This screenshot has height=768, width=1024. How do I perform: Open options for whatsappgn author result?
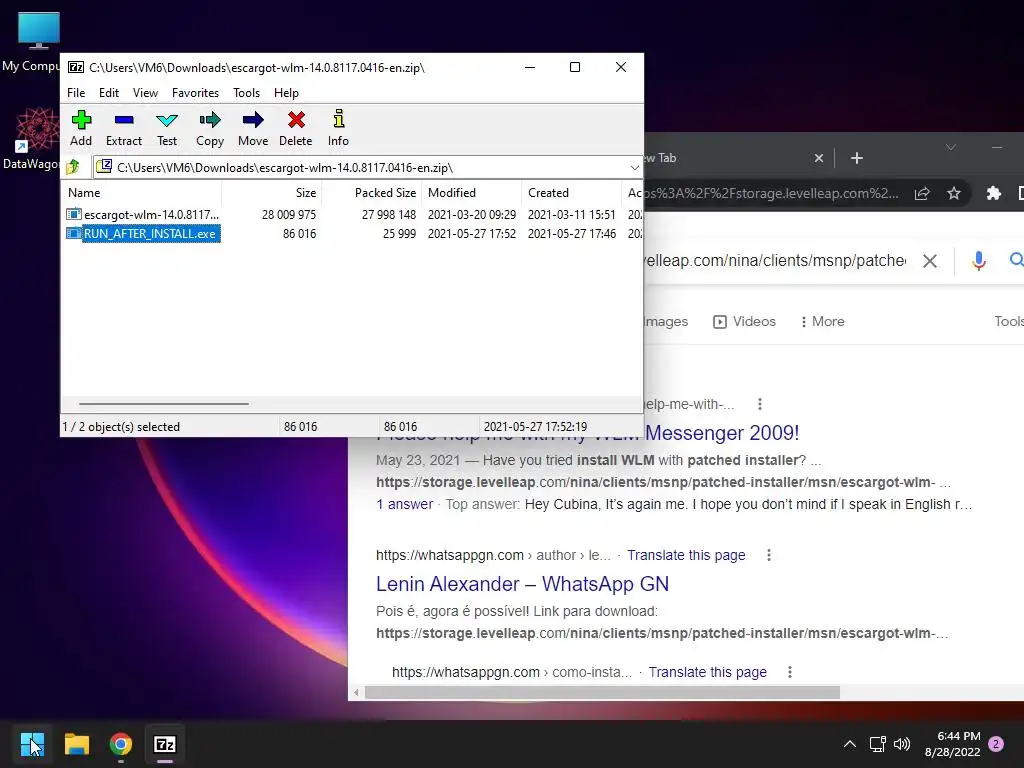coord(769,555)
